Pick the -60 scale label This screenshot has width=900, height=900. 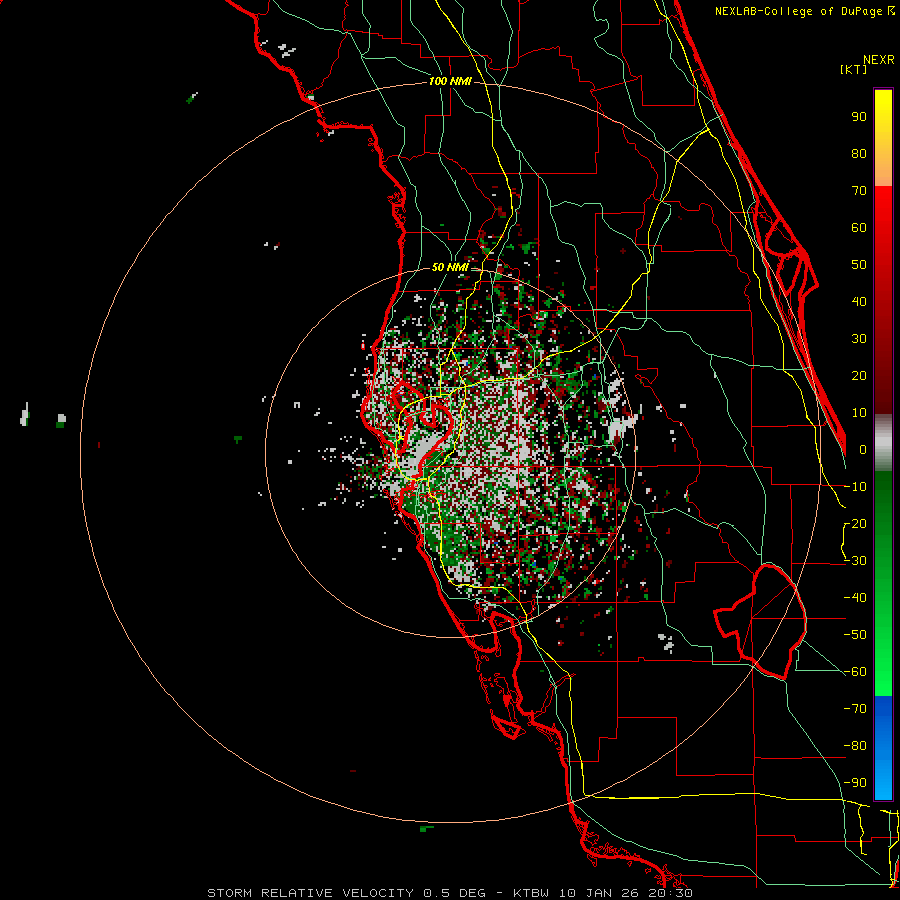[x=855, y=672]
